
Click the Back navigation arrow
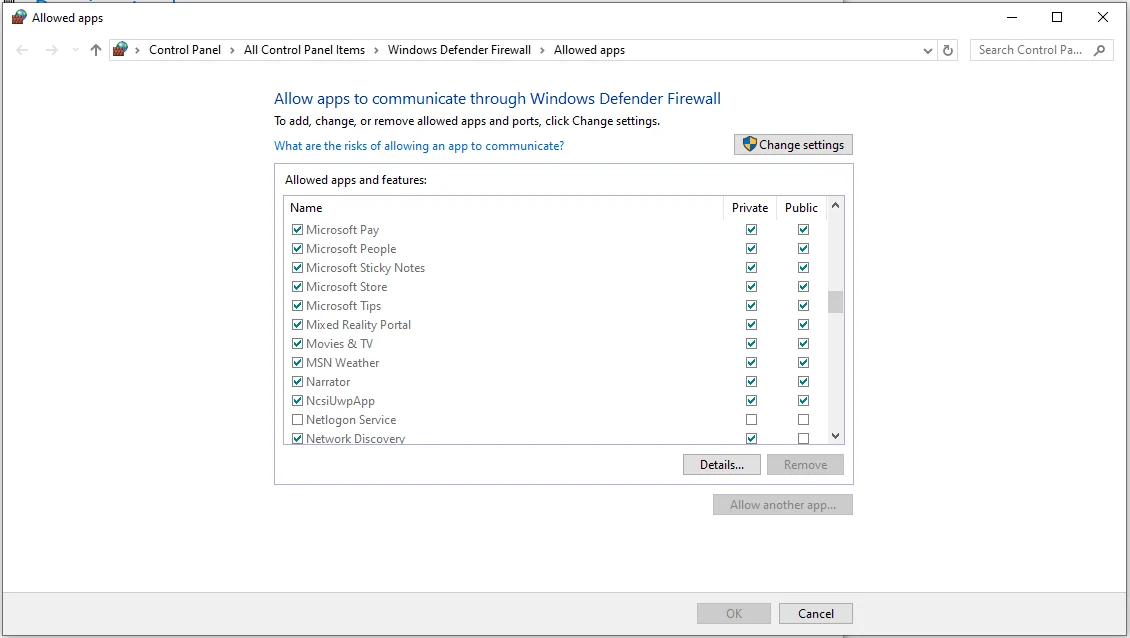[22, 50]
